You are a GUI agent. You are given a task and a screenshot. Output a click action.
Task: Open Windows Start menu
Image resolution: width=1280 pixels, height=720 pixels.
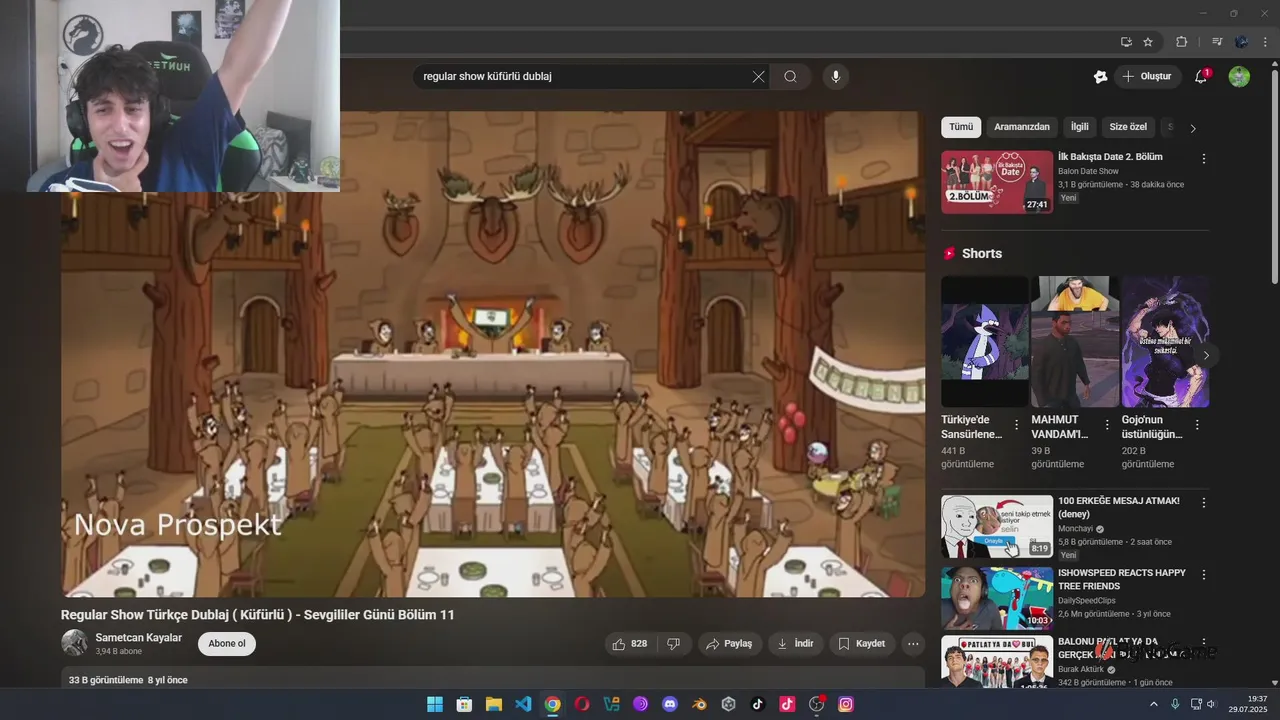tap(435, 704)
